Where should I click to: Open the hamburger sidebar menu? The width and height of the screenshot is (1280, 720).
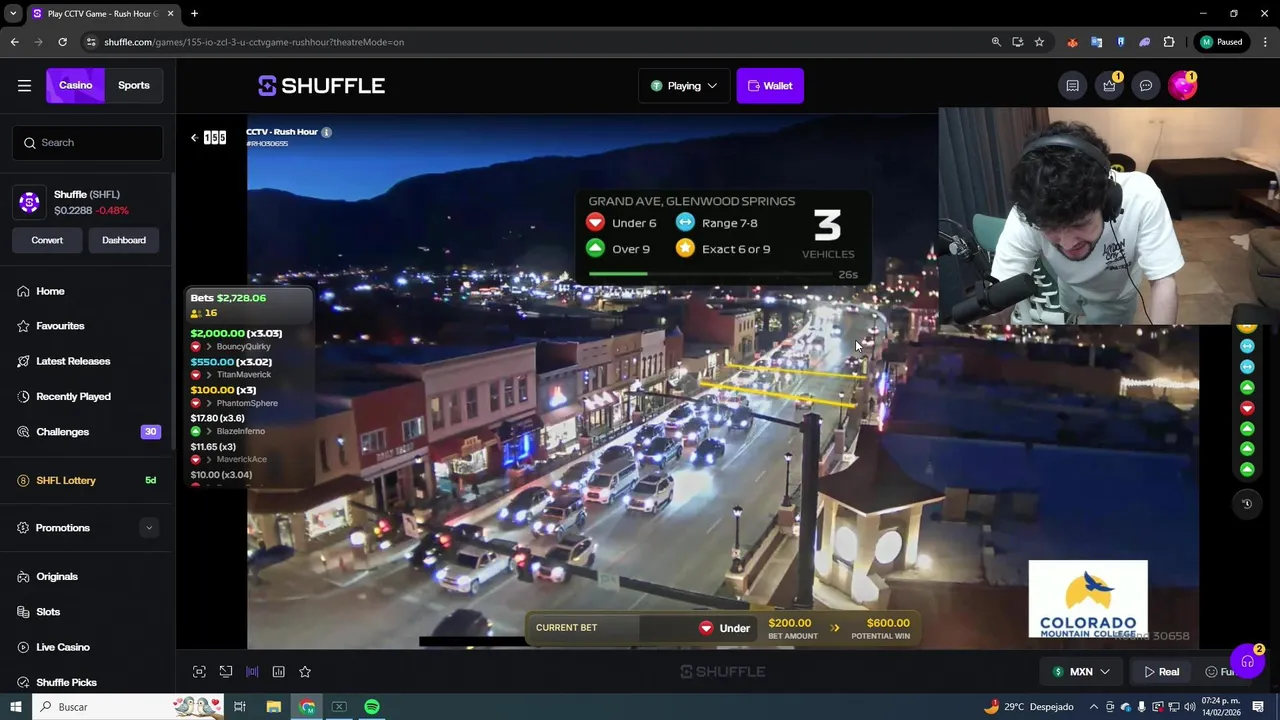(24, 85)
